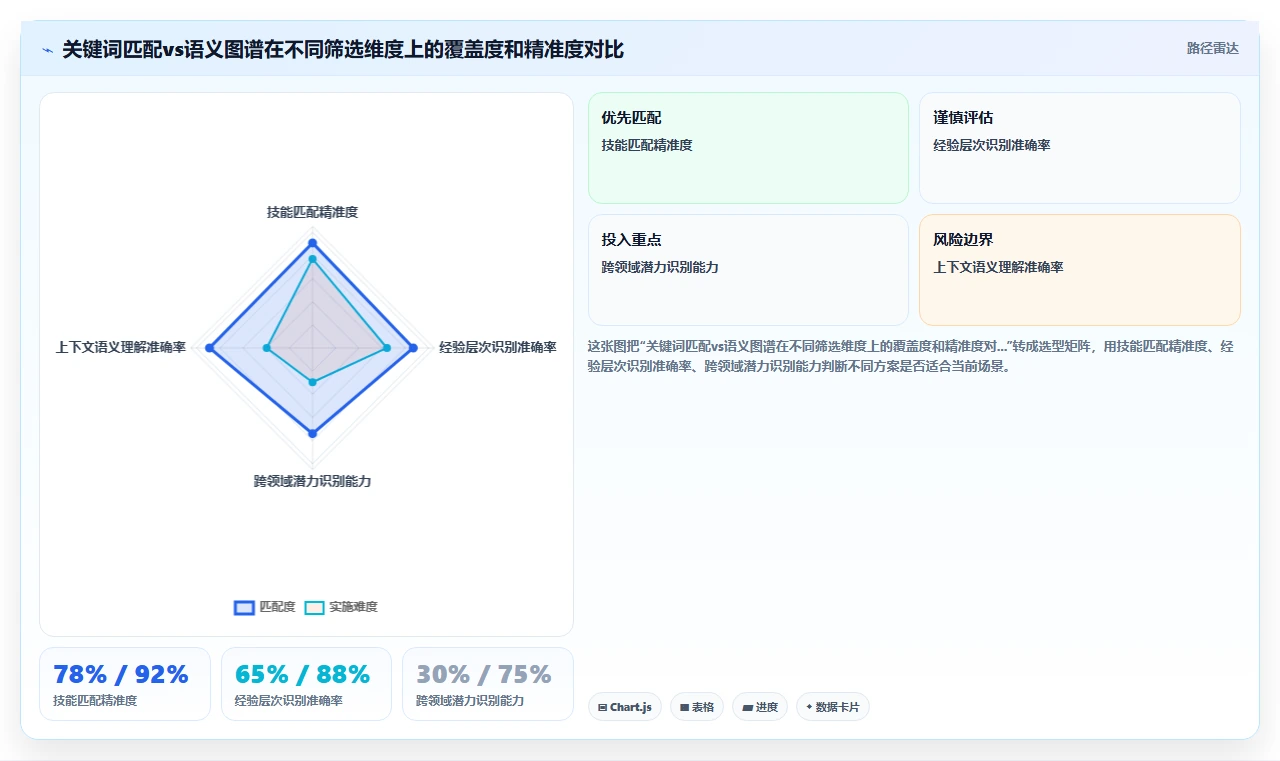Image resolution: width=1280 pixels, height=761 pixels.
Task: Click the icon in the 进度 tag
Action: pyautogui.click(x=747, y=707)
